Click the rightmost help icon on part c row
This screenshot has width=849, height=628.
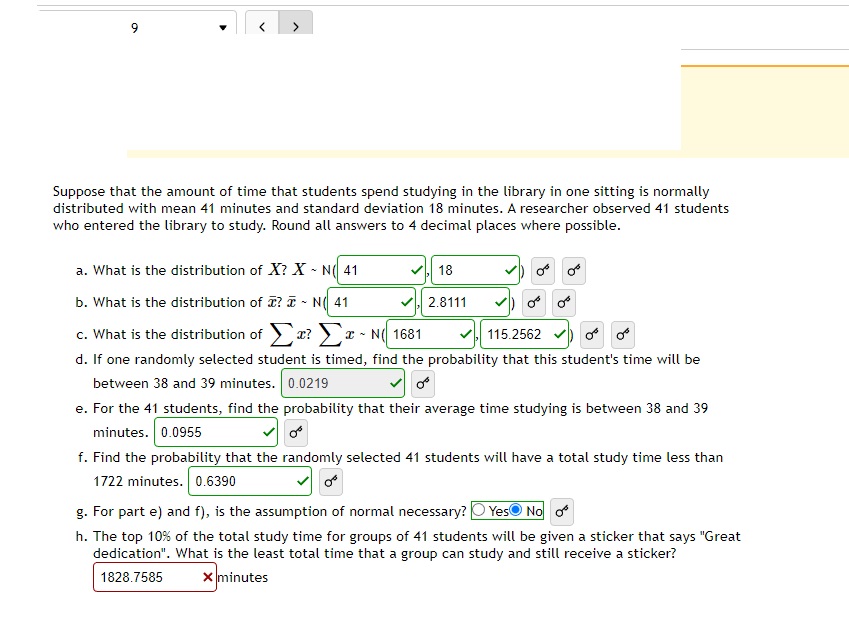click(622, 335)
